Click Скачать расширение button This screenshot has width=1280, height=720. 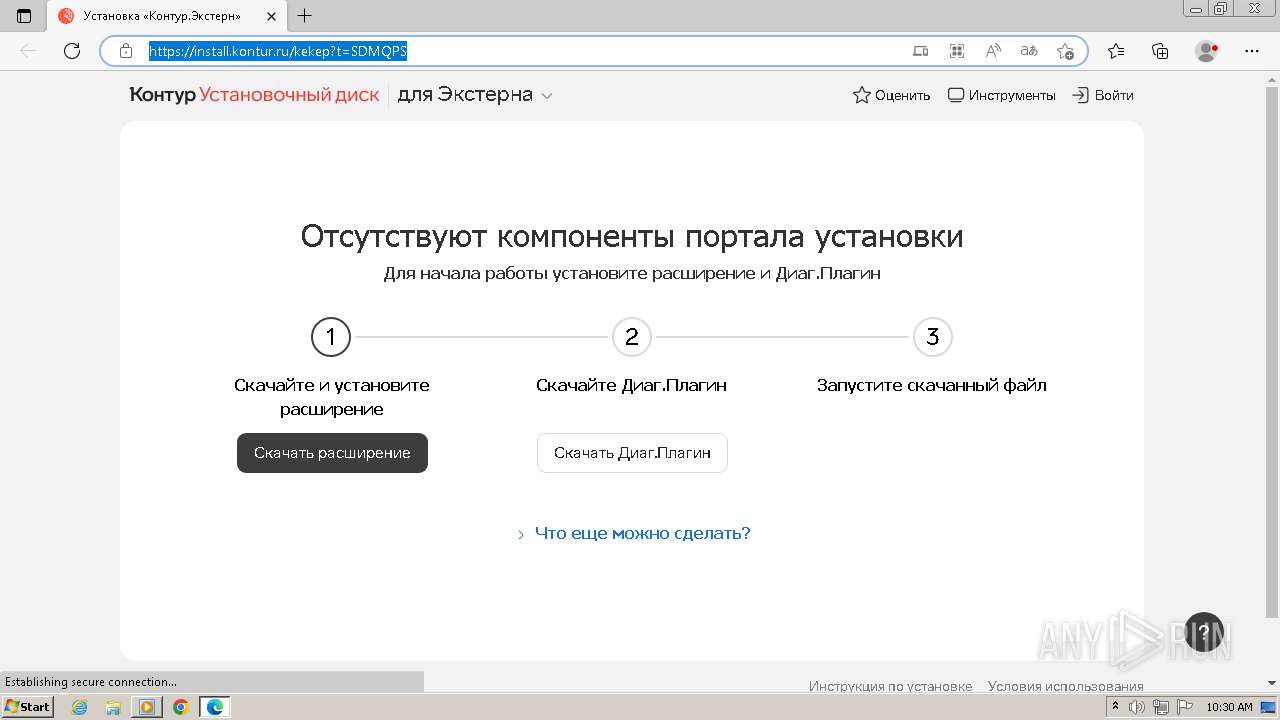tap(332, 453)
